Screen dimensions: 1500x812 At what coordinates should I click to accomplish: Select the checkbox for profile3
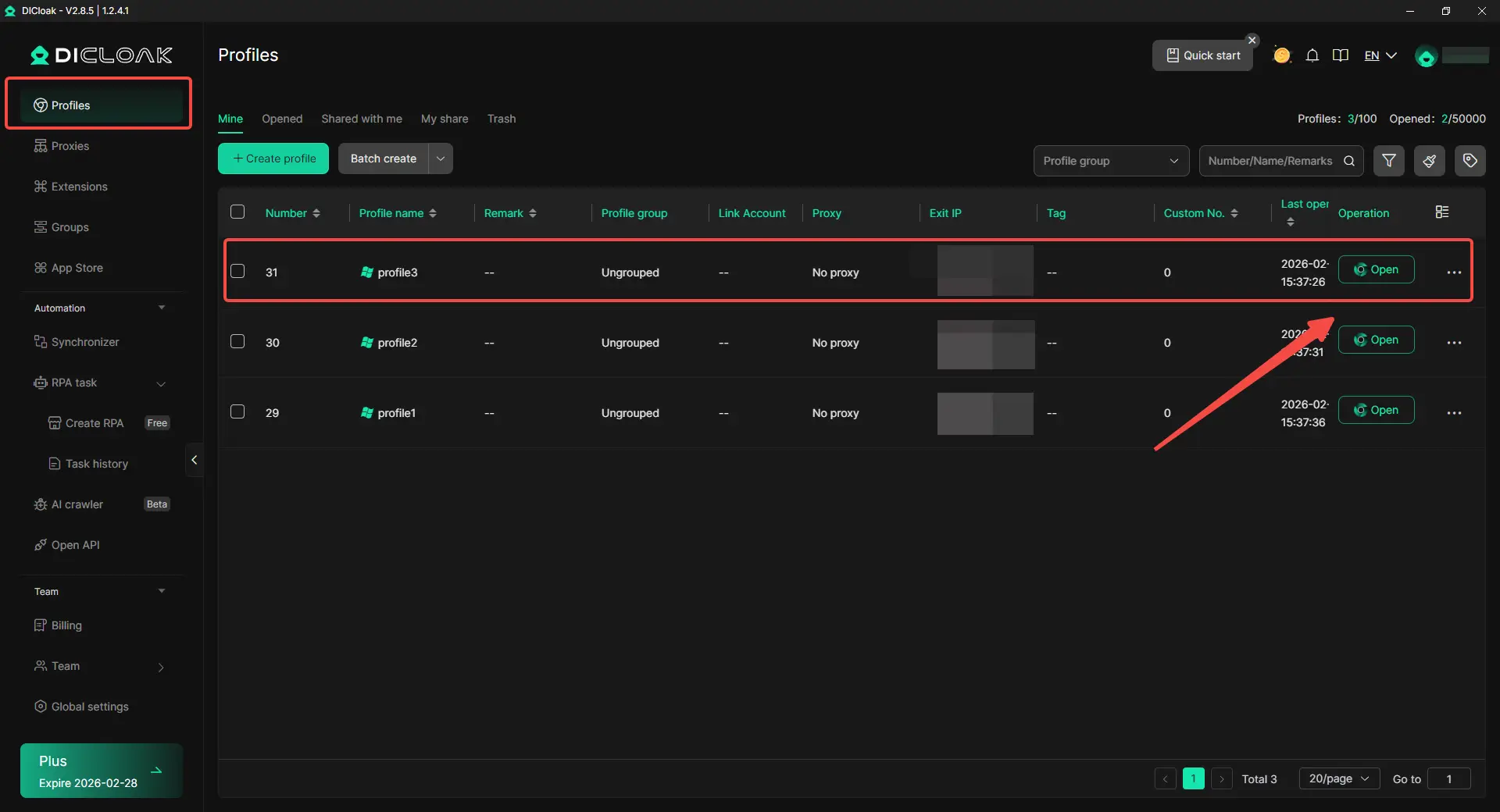tap(237, 272)
